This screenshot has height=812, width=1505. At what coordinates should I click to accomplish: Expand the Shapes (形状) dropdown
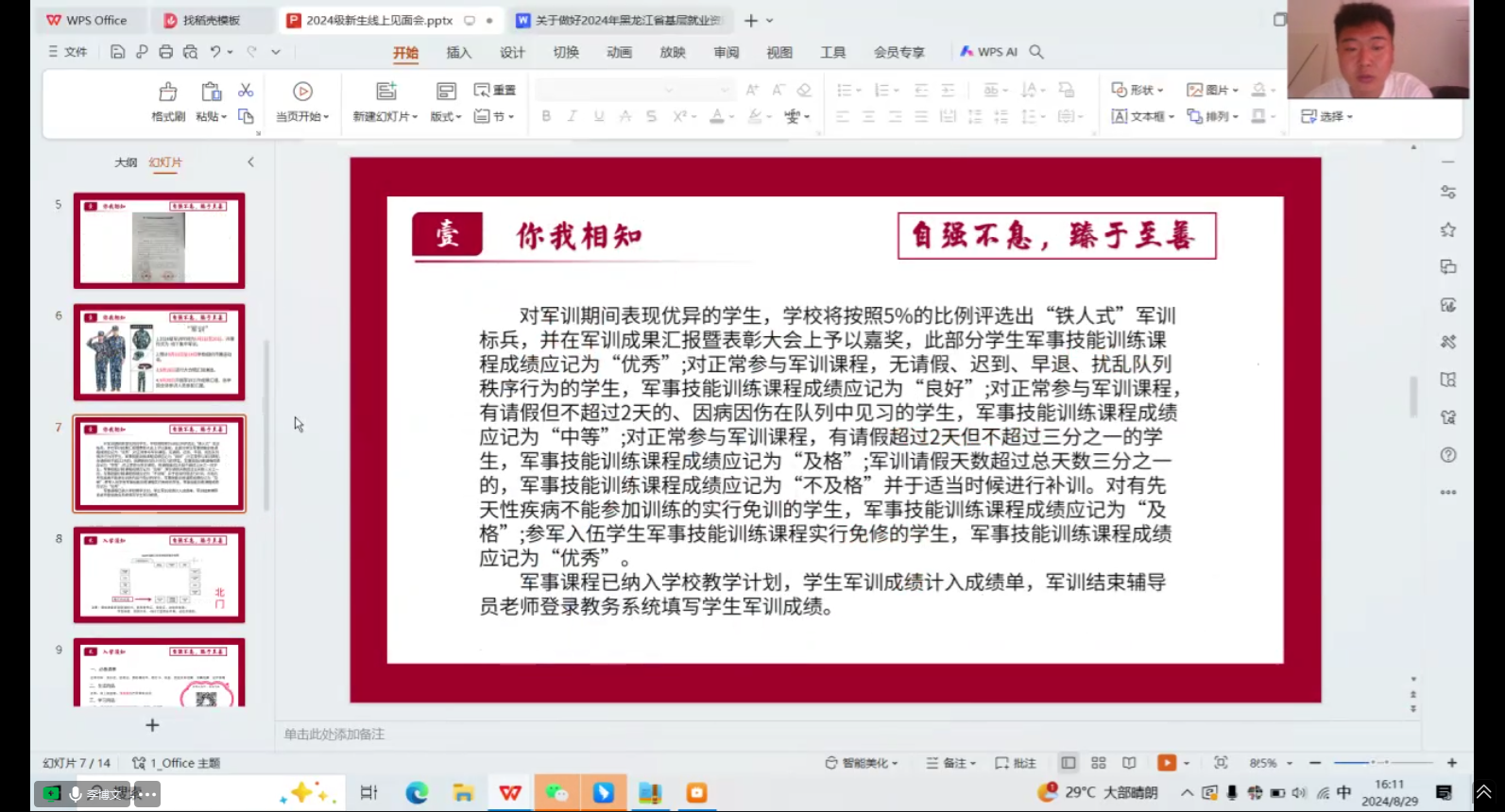point(1138,90)
